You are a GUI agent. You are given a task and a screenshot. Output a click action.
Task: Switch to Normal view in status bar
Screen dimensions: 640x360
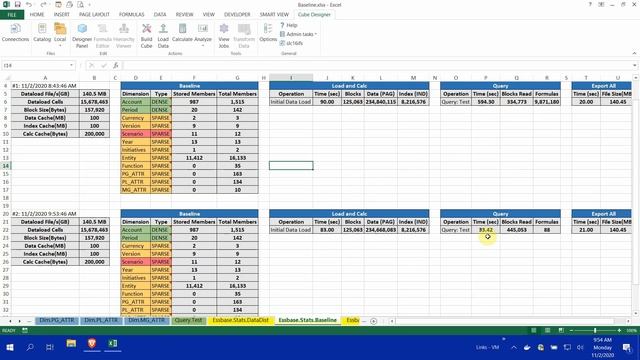(533, 330)
